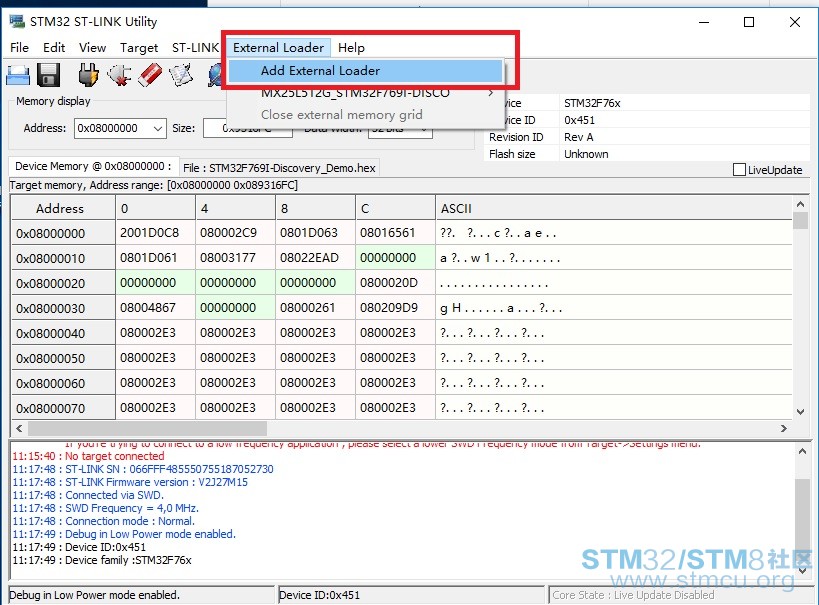Select cell 0801D063 in memory grid
The height and width of the screenshot is (605, 819).
point(315,232)
